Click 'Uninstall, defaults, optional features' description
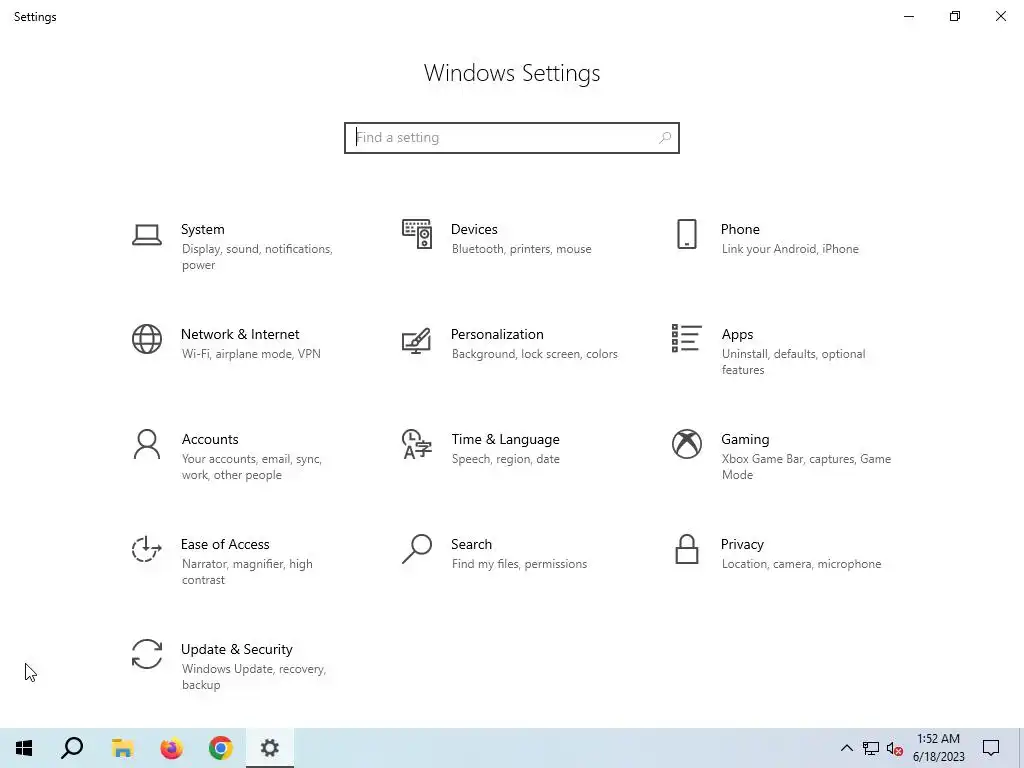This screenshot has width=1024, height=768. (x=793, y=362)
